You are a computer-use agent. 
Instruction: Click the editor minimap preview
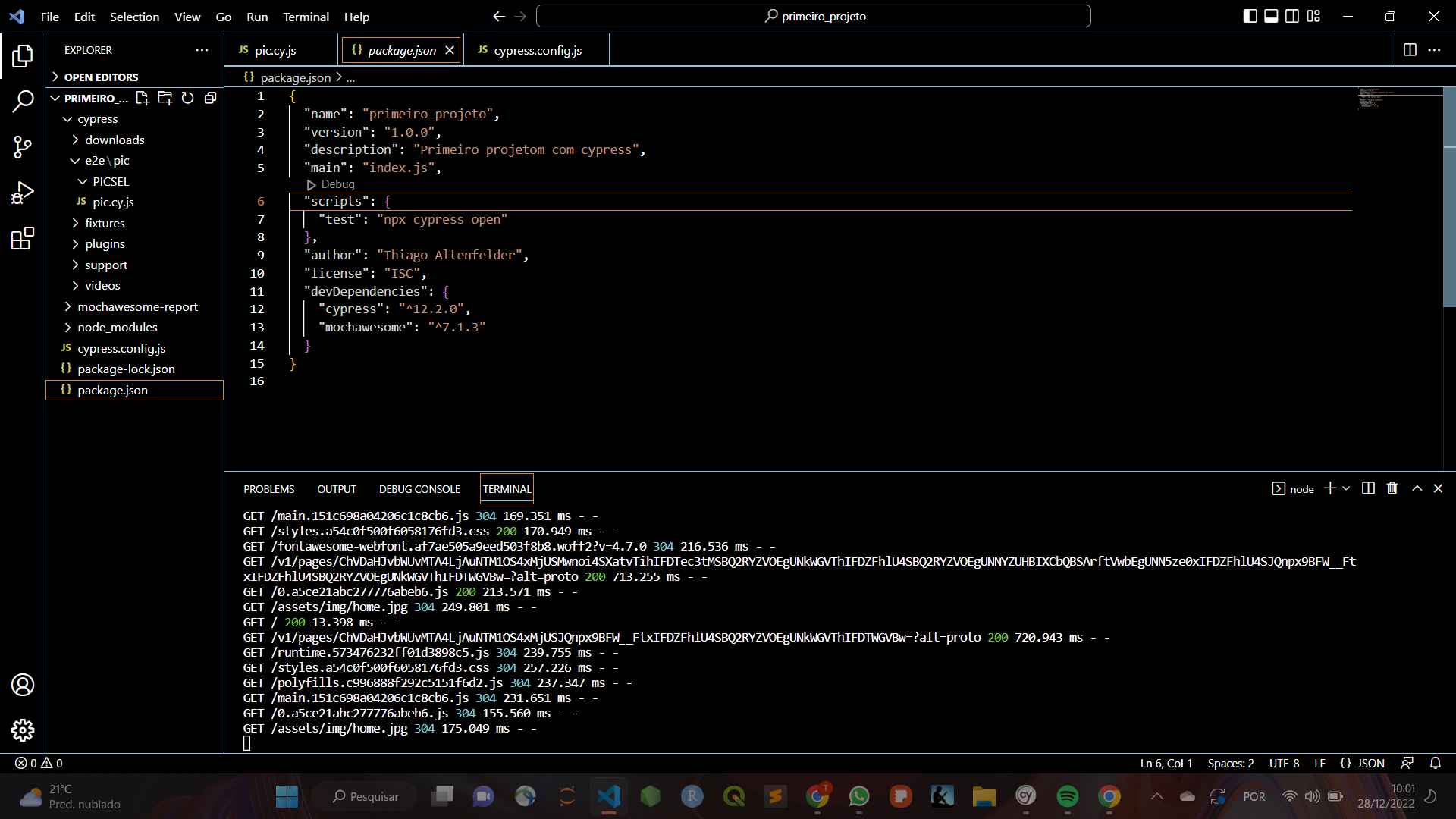coord(1399,99)
